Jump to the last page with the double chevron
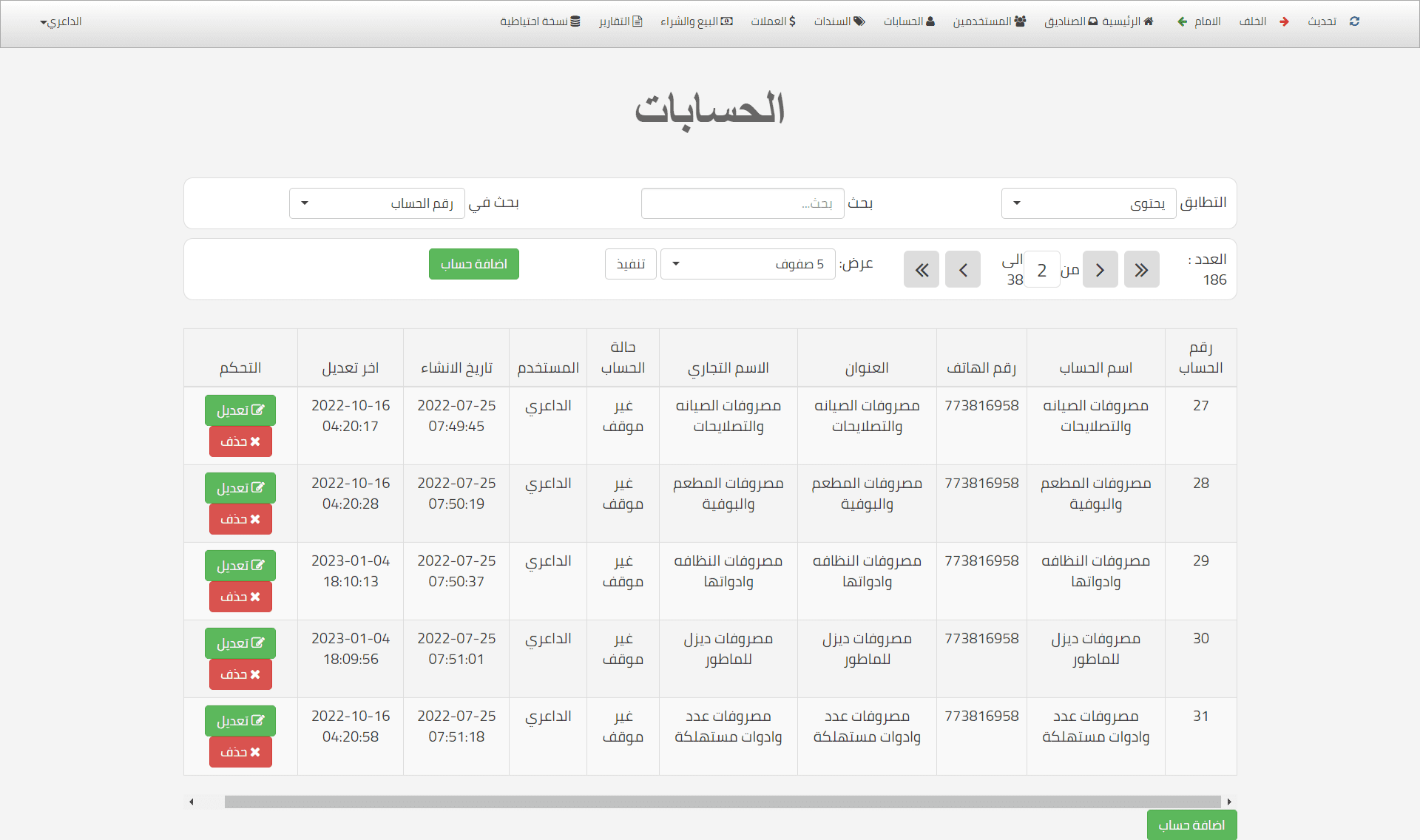 point(922,270)
